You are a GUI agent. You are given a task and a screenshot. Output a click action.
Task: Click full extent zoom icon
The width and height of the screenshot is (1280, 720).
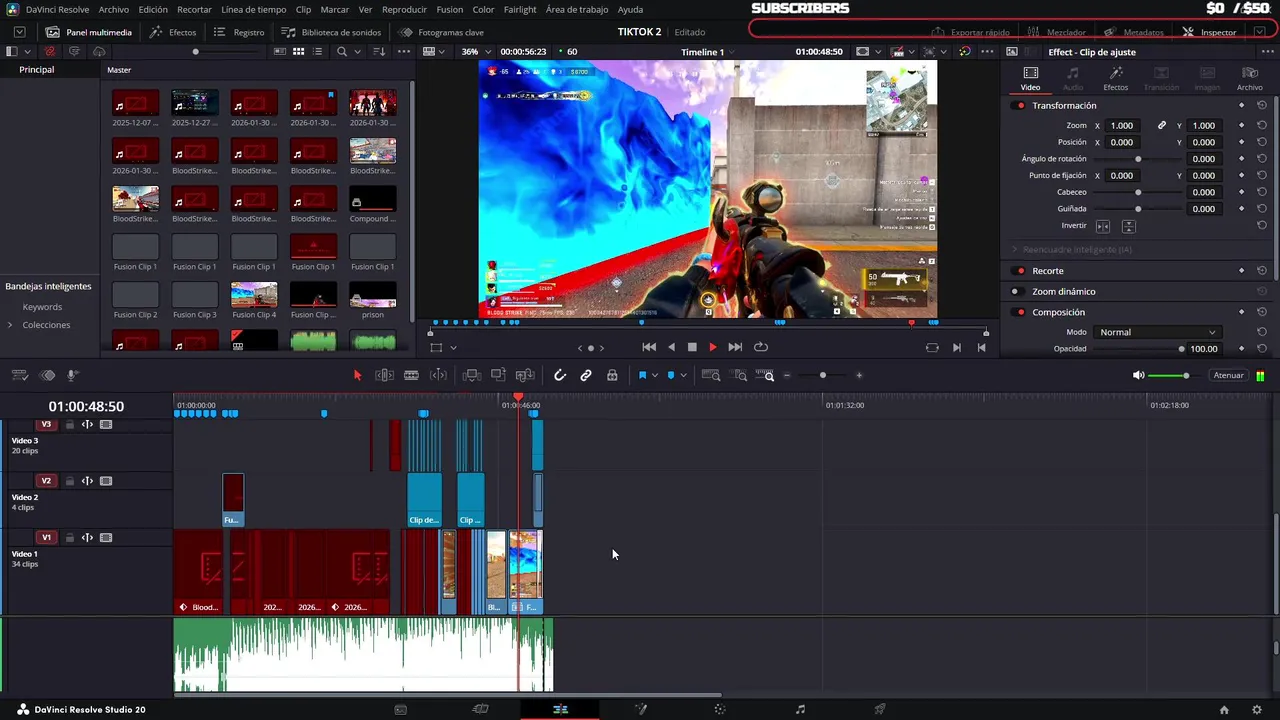711,375
